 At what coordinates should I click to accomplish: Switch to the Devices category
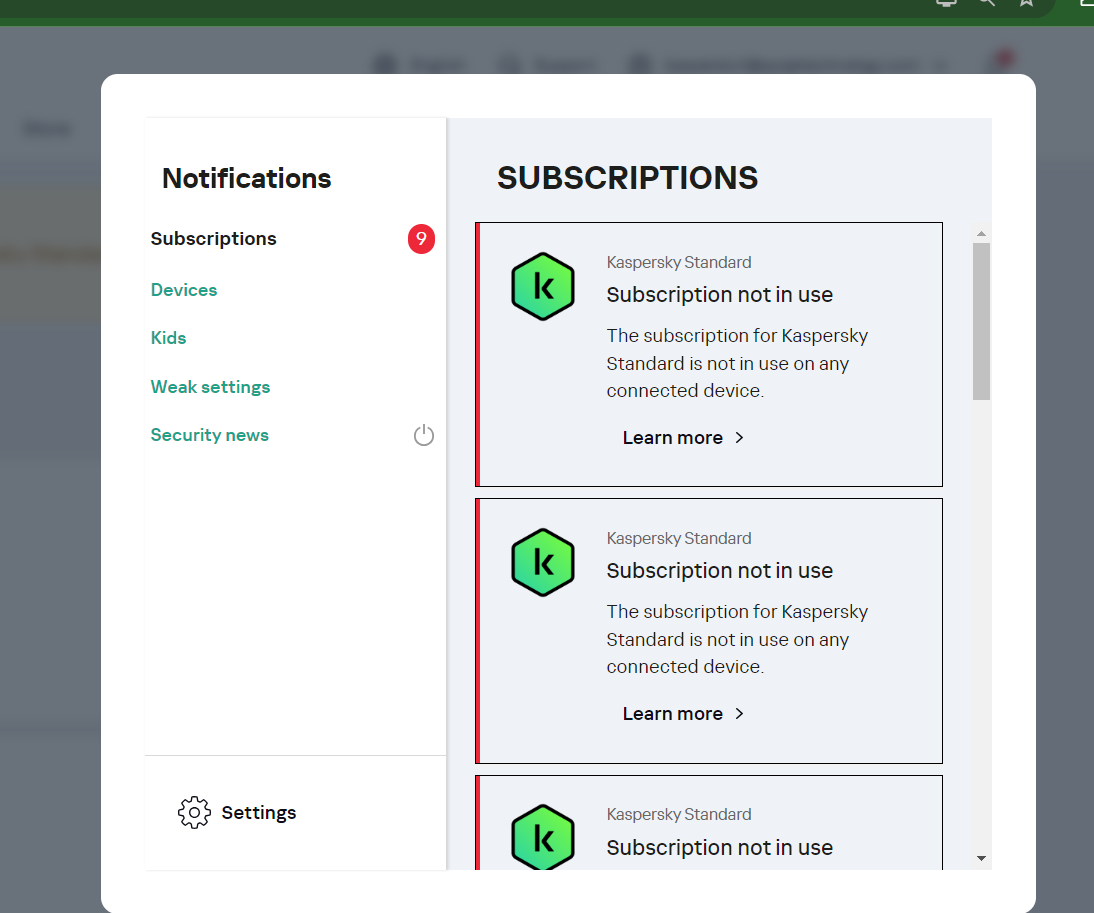[x=184, y=290]
